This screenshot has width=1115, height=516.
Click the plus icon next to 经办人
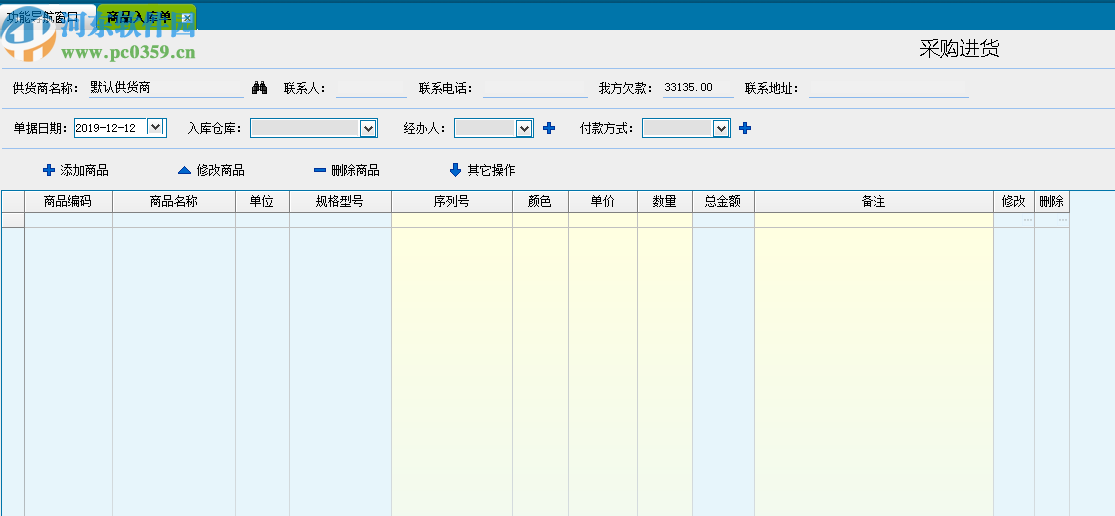click(x=549, y=128)
